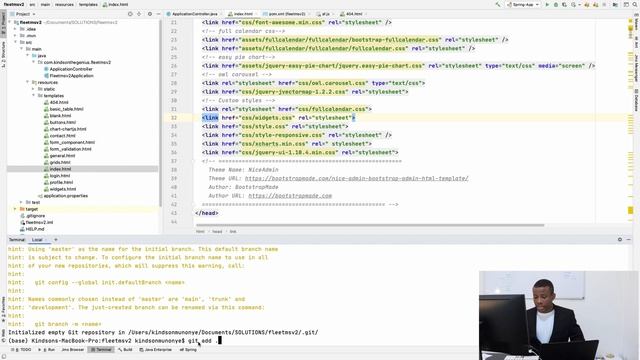
Task: Click the Search Everywhere magnifier icon
Action: click(635, 4)
